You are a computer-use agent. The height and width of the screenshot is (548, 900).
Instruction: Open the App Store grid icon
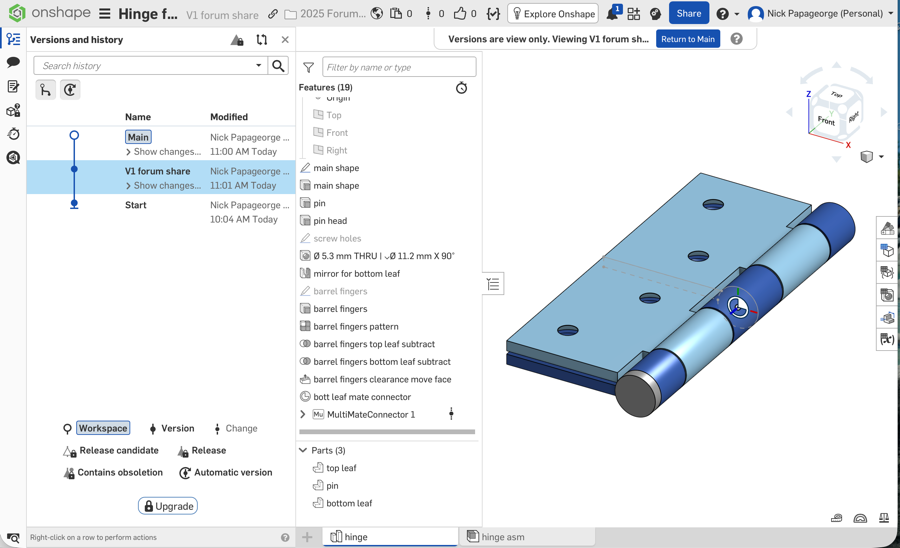[633, 14]
